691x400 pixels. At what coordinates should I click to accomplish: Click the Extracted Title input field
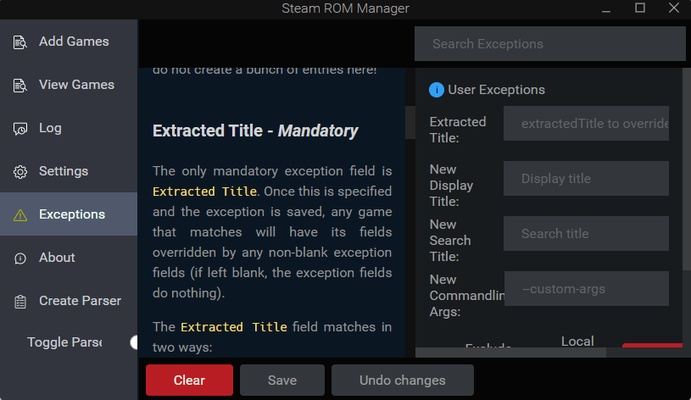(586, 123)
